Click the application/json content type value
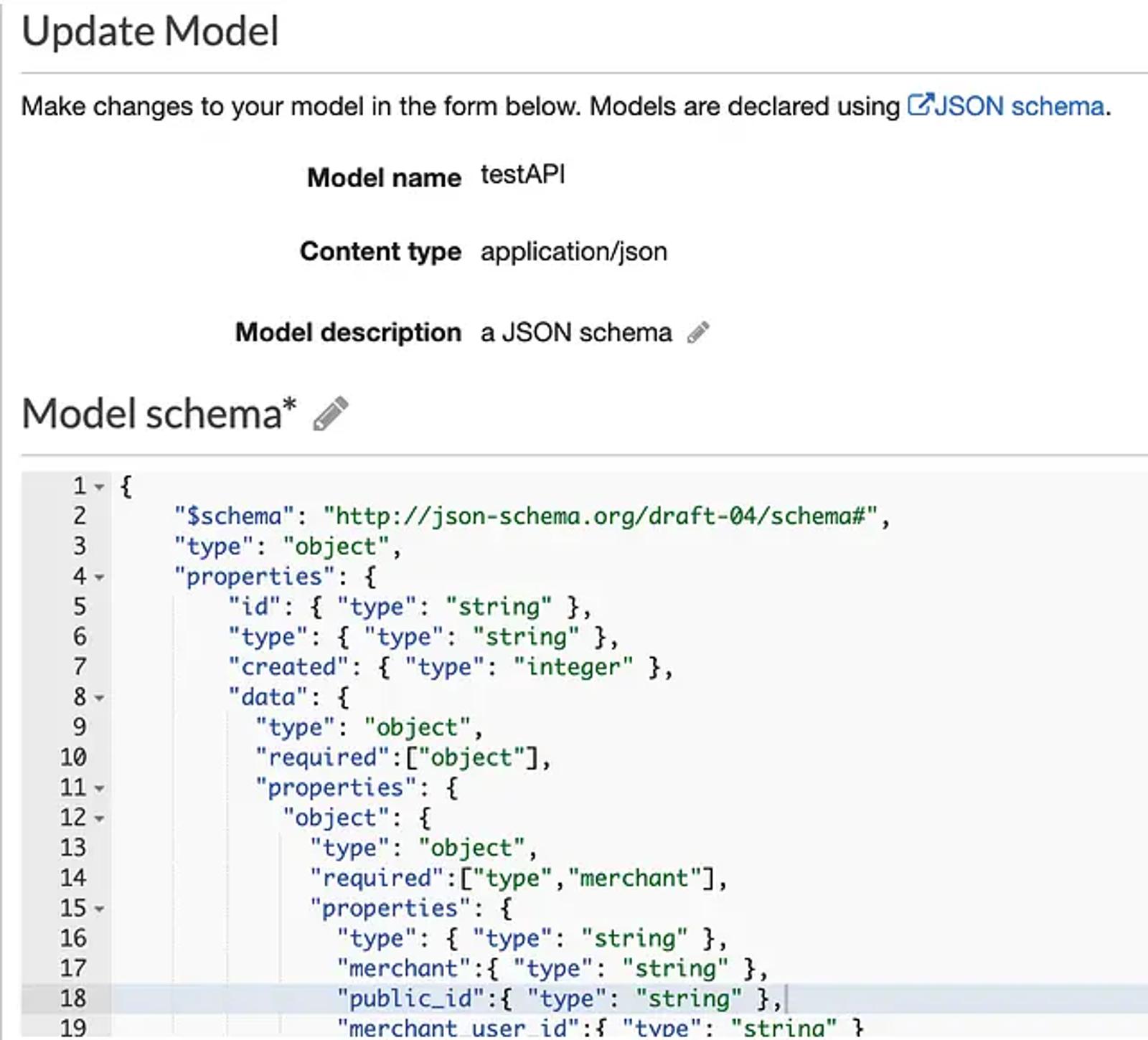1148x1040 pixels. pyautogui.click(x=574, y=252)
